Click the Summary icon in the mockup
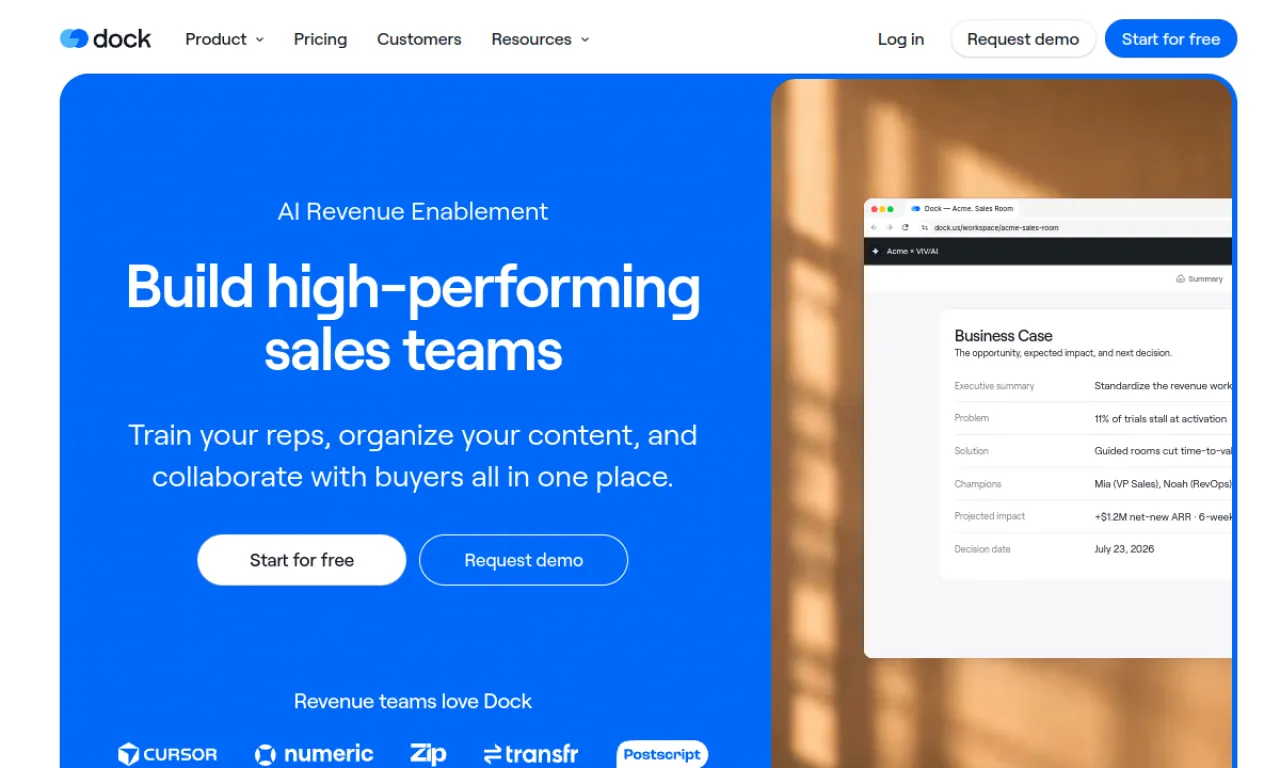The image size is (1280, 768). click(x=1180, y=279)
